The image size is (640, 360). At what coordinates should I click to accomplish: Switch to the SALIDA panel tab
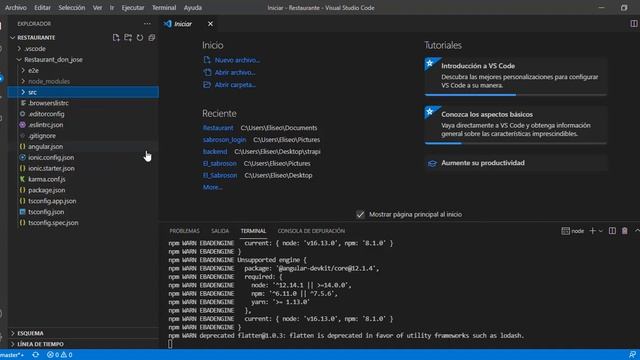click(220, 231)
